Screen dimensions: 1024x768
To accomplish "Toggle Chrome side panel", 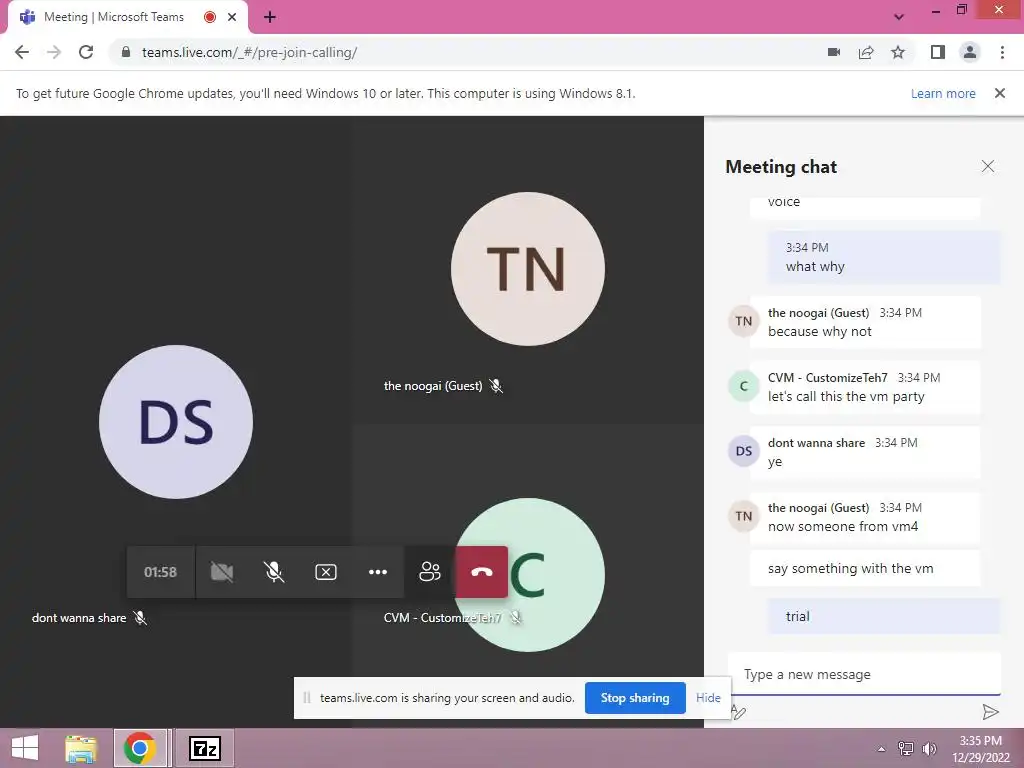I will [938, 52].
